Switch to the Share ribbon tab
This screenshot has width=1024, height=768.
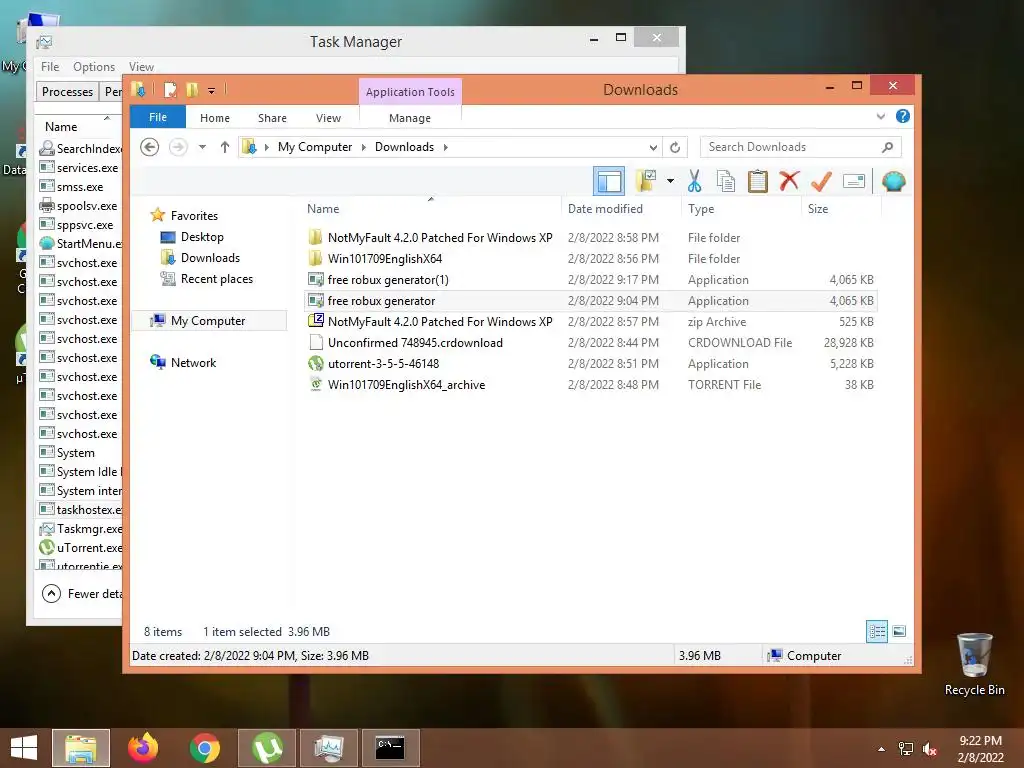[x=272, y=118]
